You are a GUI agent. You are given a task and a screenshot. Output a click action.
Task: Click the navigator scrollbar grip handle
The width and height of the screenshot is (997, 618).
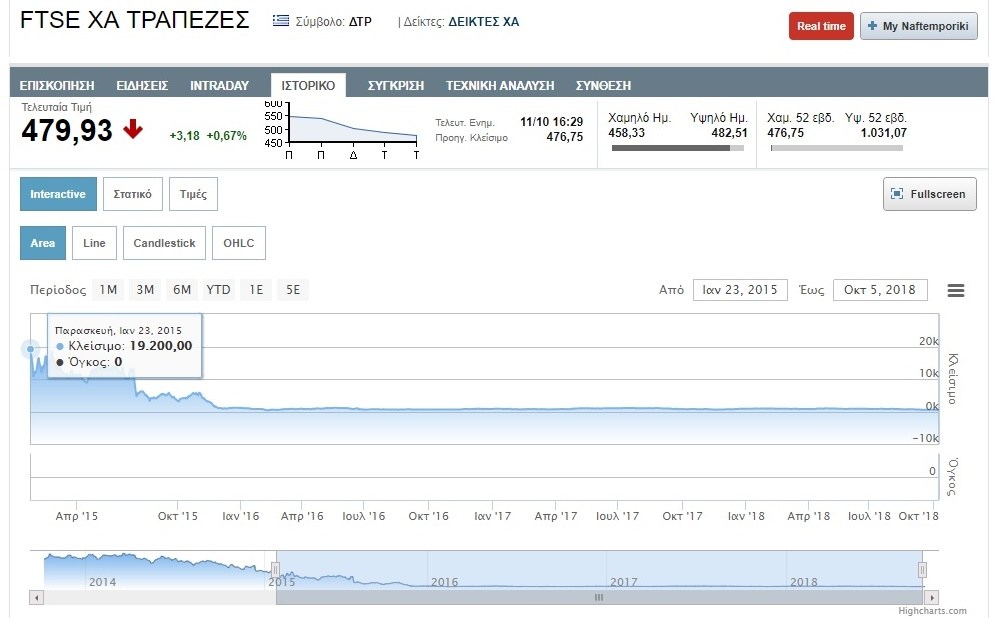(x=599, y=597)
